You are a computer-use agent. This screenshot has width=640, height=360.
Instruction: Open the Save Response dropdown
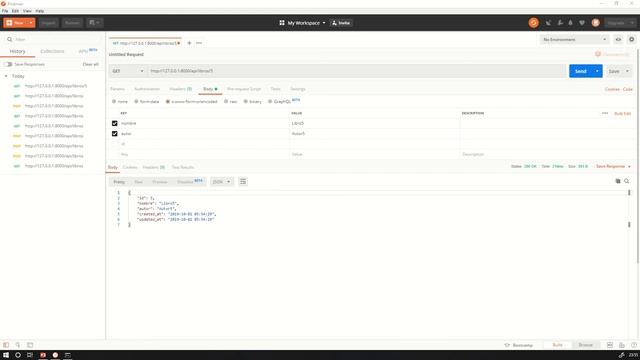pyautogui.click(x=613, y=167)
